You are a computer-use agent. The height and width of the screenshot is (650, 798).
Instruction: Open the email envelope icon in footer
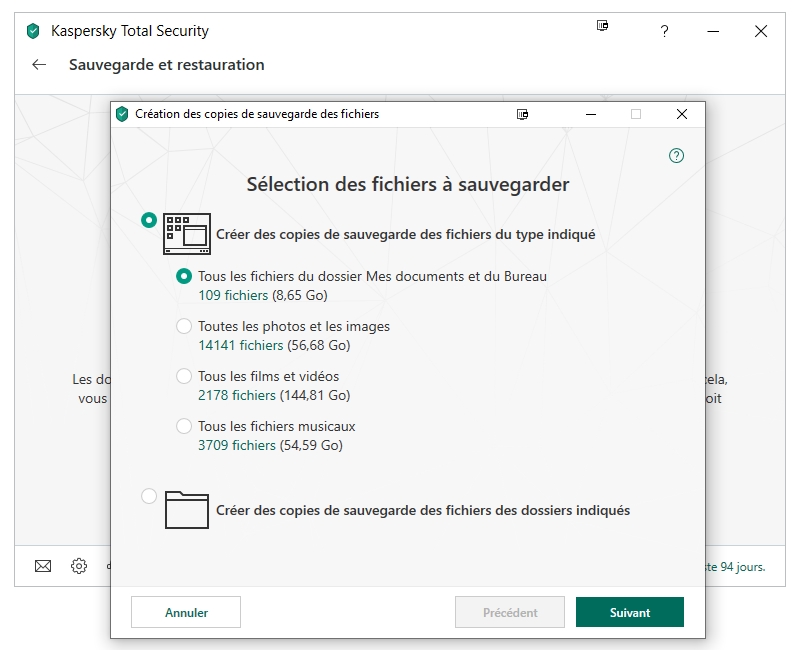point(43,566)
